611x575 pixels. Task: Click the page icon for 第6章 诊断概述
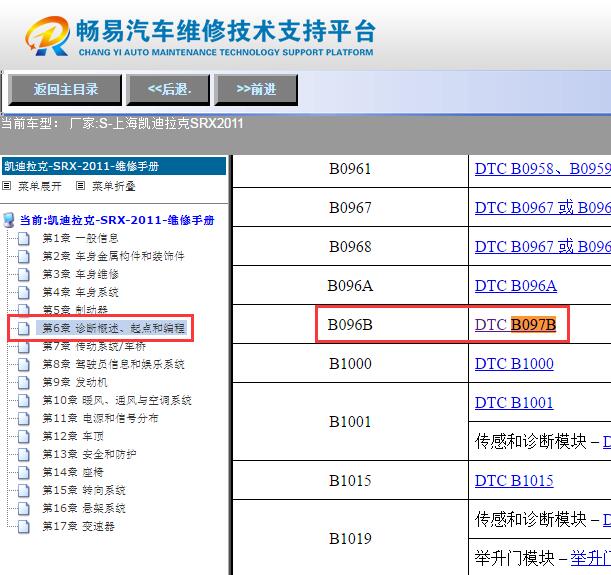pos(23,328)
